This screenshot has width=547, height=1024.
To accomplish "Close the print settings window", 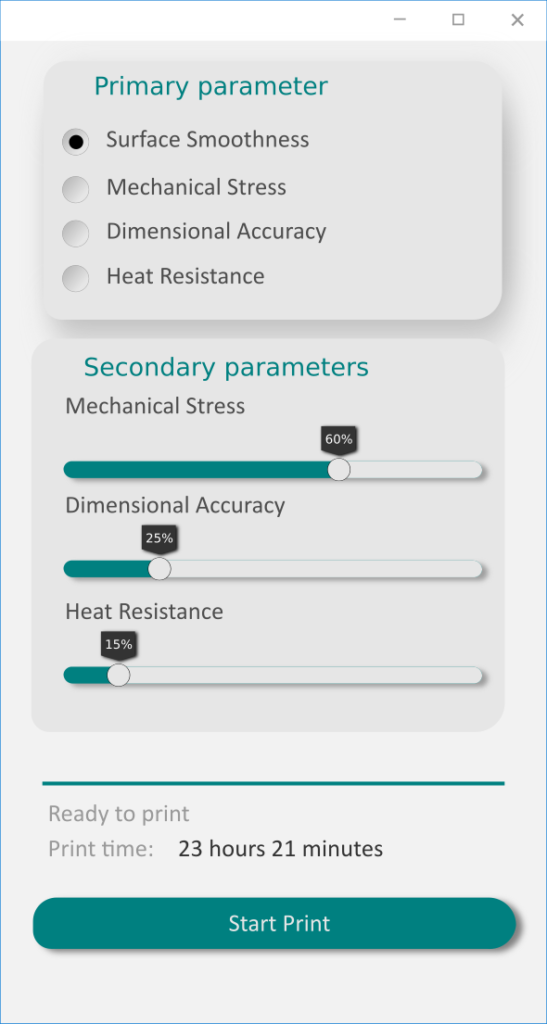I will pos(517,20).
